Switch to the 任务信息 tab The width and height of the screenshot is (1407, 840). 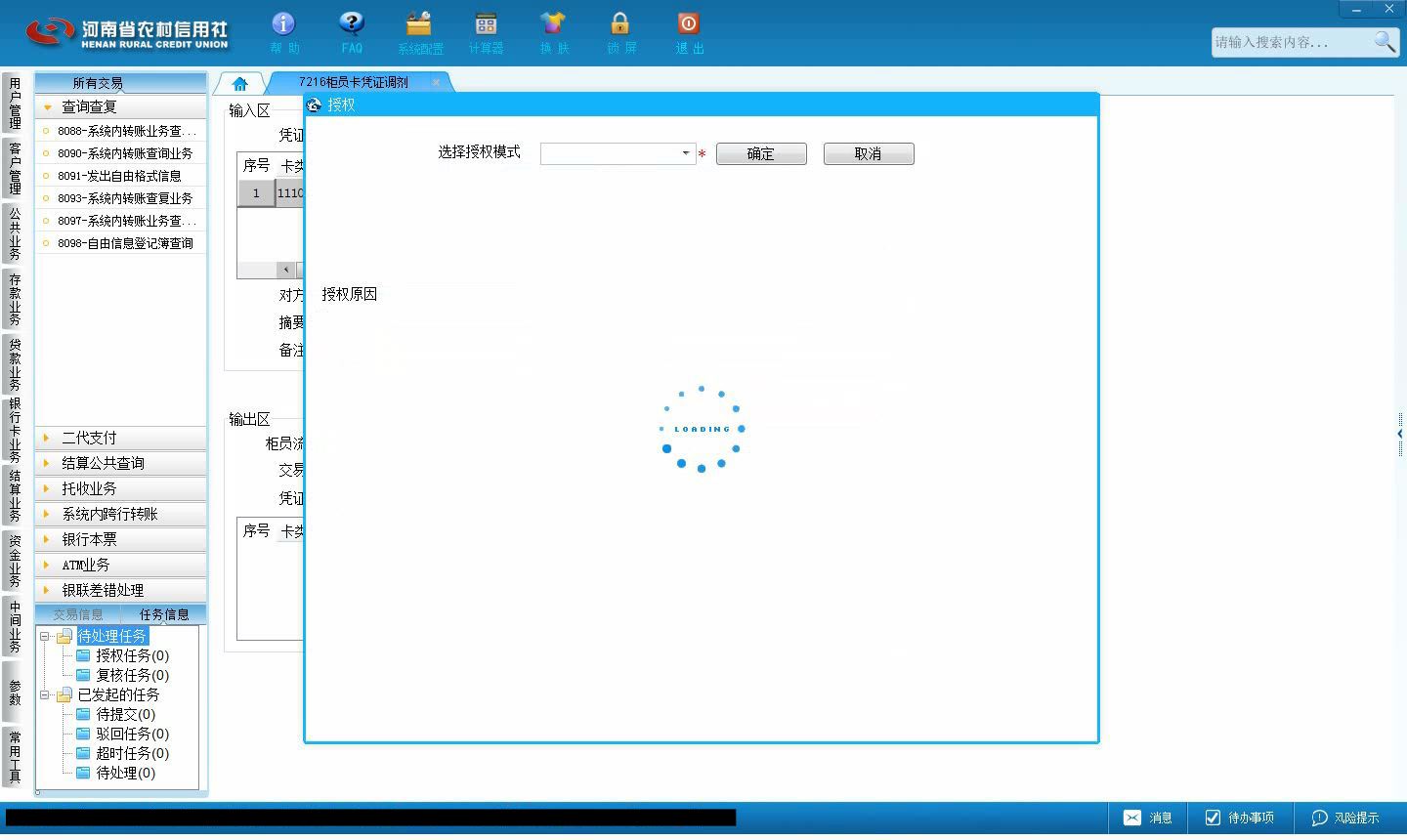pos(164,614)
